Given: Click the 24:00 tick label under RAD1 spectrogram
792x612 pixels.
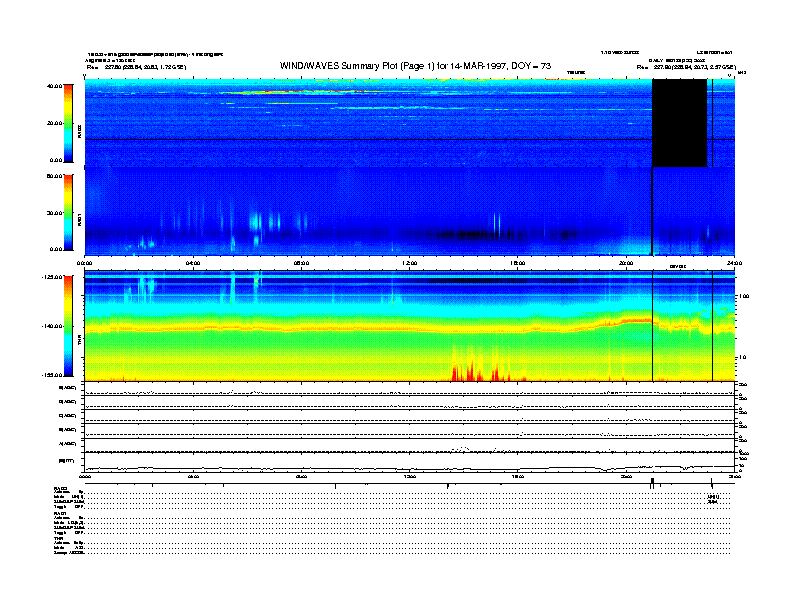Looking at the screenshot, I should 734,263.
